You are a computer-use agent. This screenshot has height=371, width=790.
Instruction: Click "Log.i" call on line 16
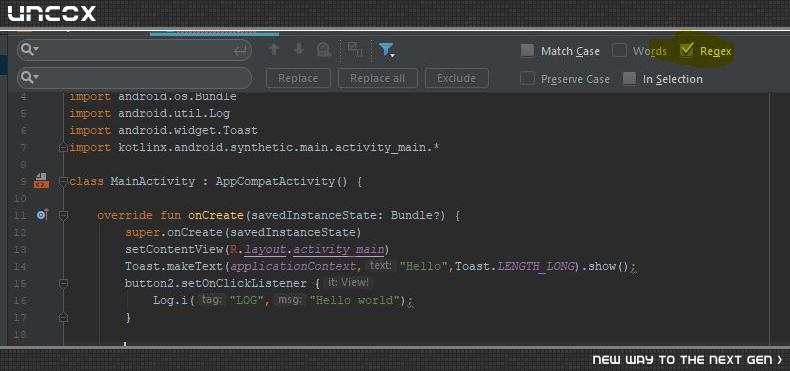coord(171,300)
